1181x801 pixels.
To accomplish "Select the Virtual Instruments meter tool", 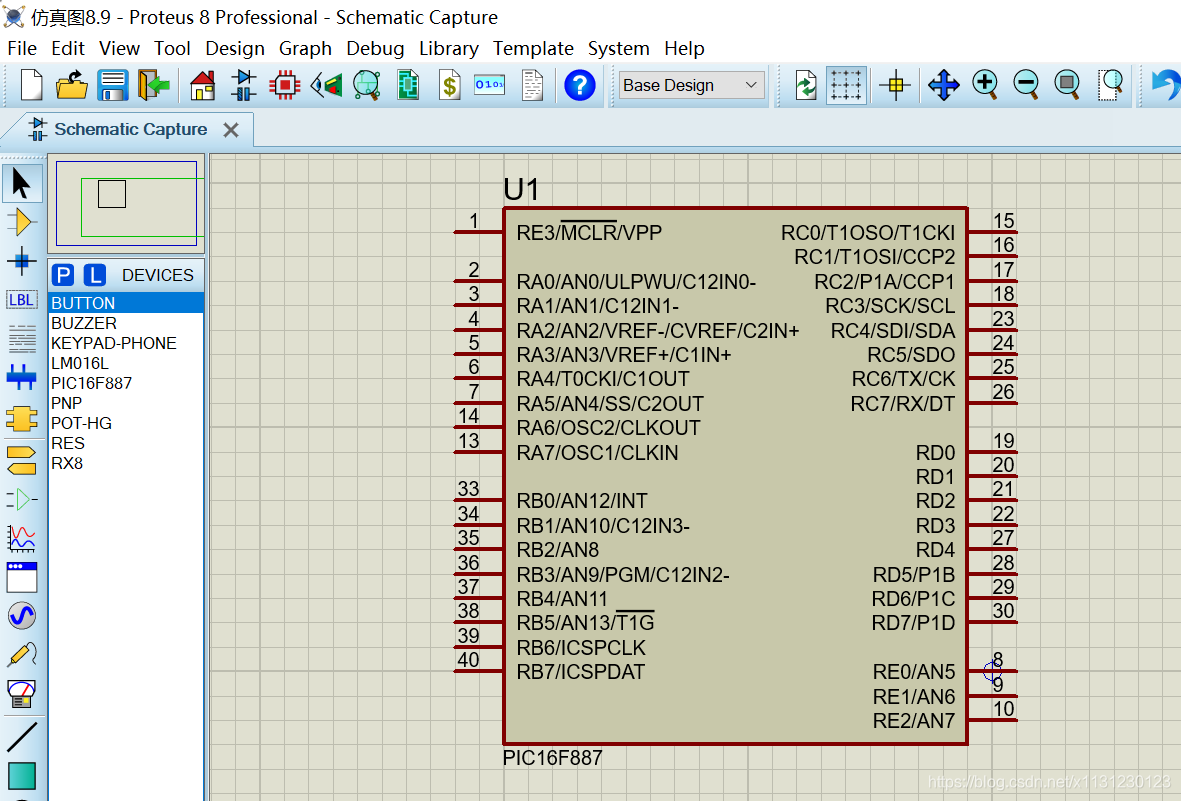I will (x=21, y=693).
